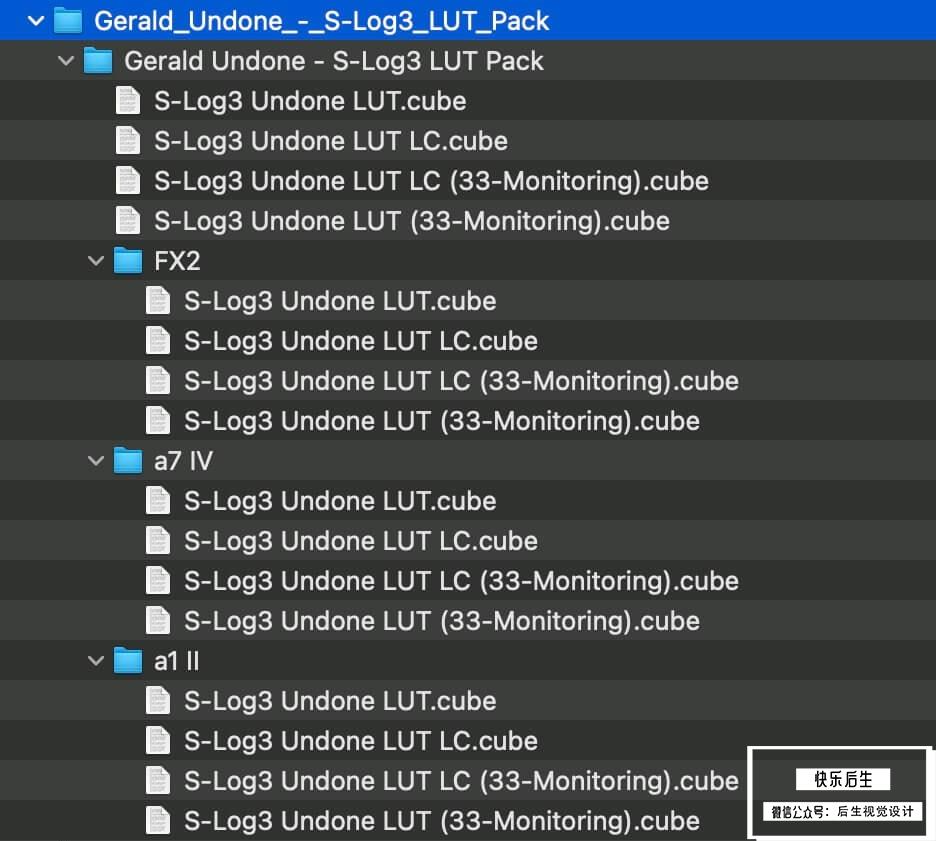The height and width of the screenshot is (841, 936).
Task: Click file icon of FX2 S-Log3 Undone LUT LC.cube
Action: pos(158,340)
